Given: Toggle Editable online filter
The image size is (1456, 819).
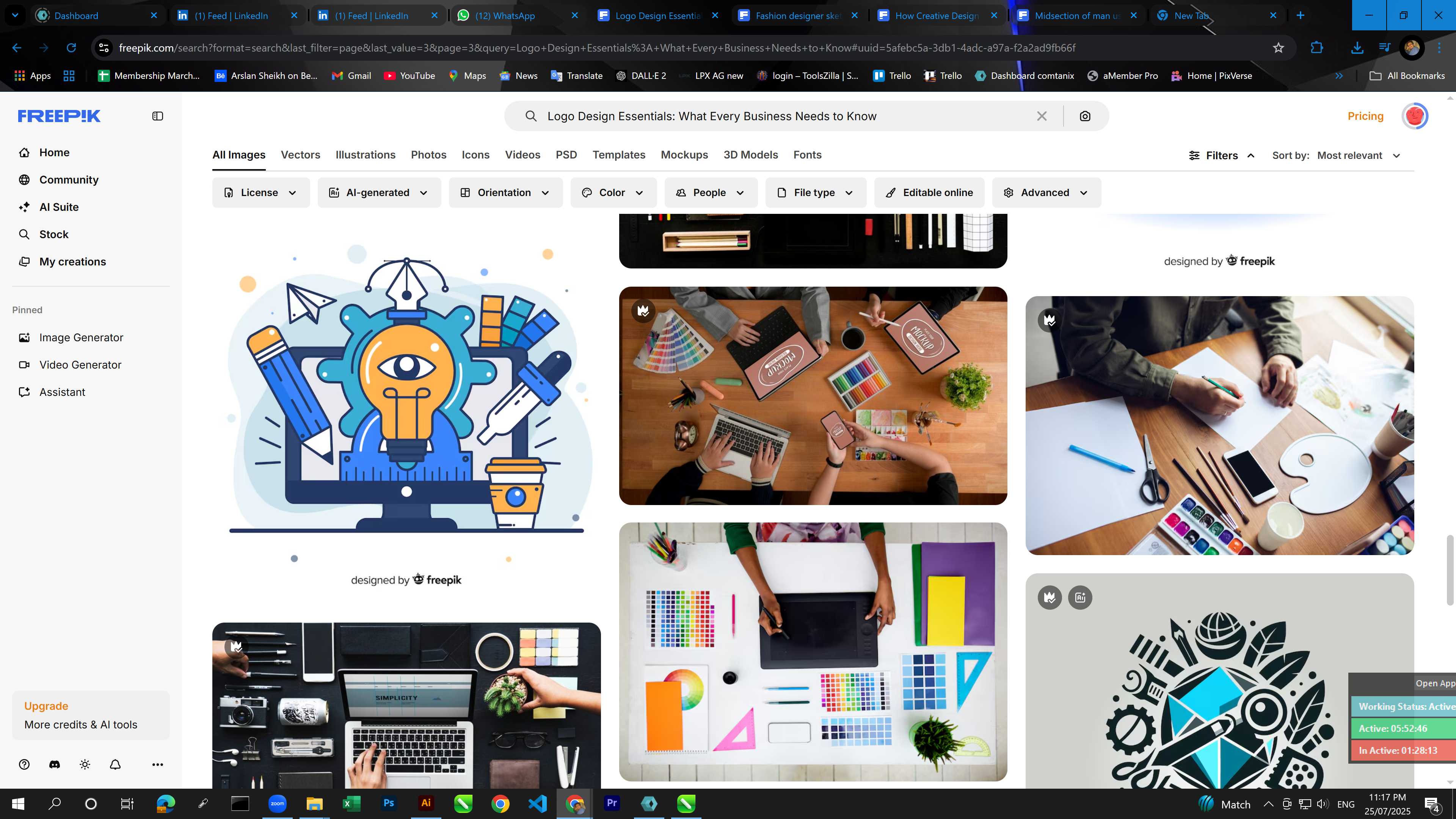Looking at the screenshot, I should pos(929,193).
